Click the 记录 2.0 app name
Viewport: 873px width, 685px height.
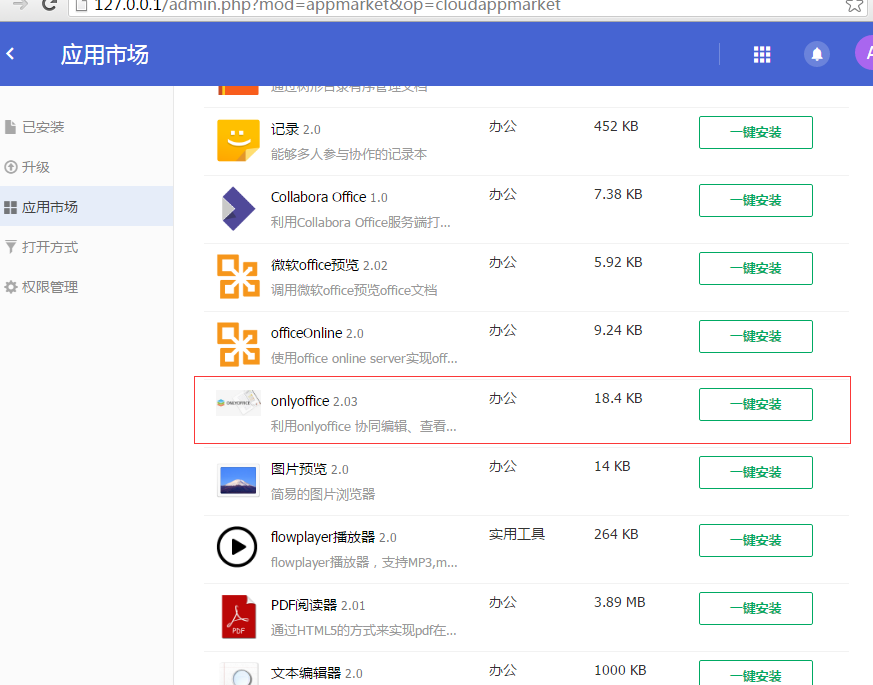[296, 129]
